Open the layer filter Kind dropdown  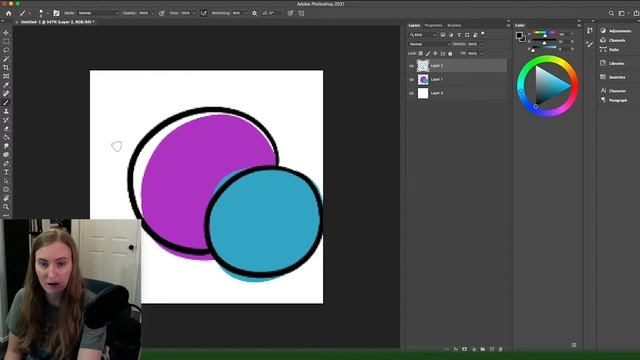pos(423,35)
